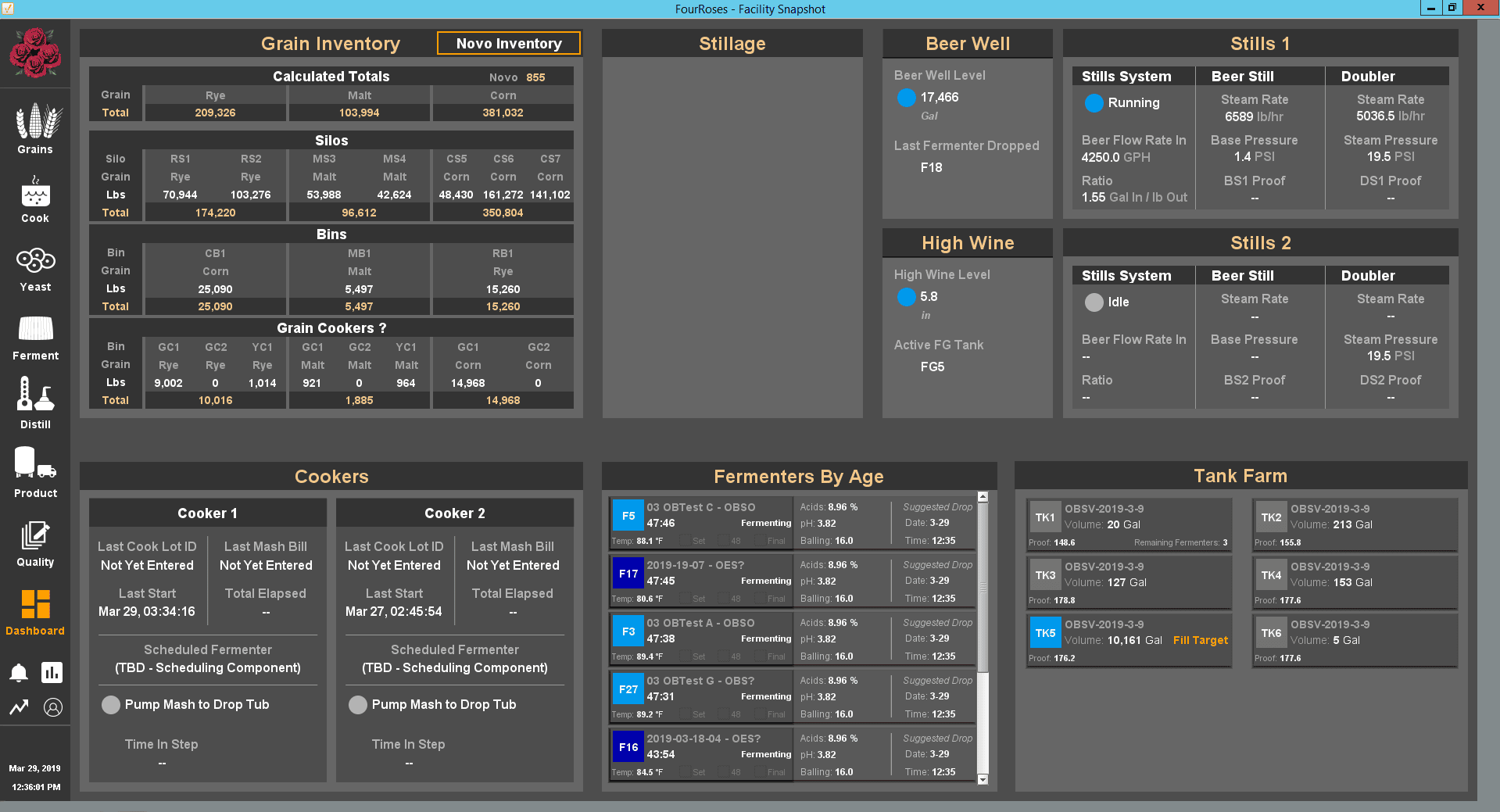Click the Cooker 2 title bar
The width and height of the screenshot is (1500, 812).
455,513
